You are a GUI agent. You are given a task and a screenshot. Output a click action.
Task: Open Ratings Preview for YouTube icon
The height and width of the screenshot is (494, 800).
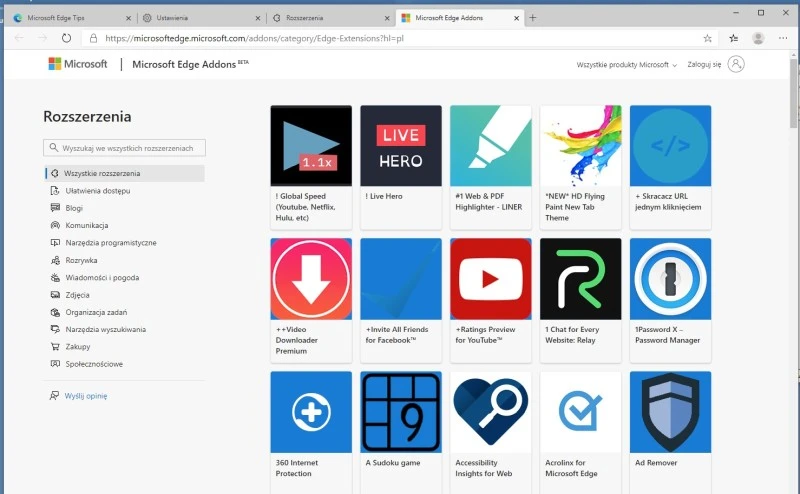[x=490, y=279]
